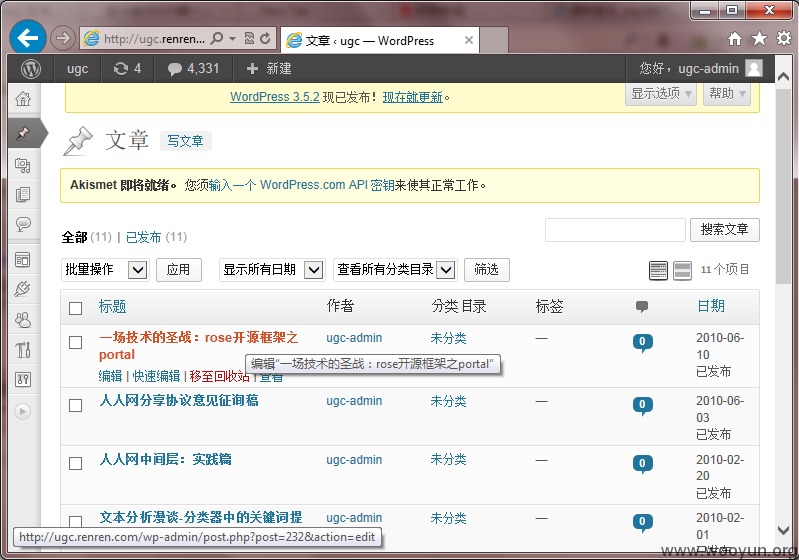This screenshot has width=799, height=560.
Task: Open post 人人网分享协议意见征询稿
Action: click(x=179, y=401)
